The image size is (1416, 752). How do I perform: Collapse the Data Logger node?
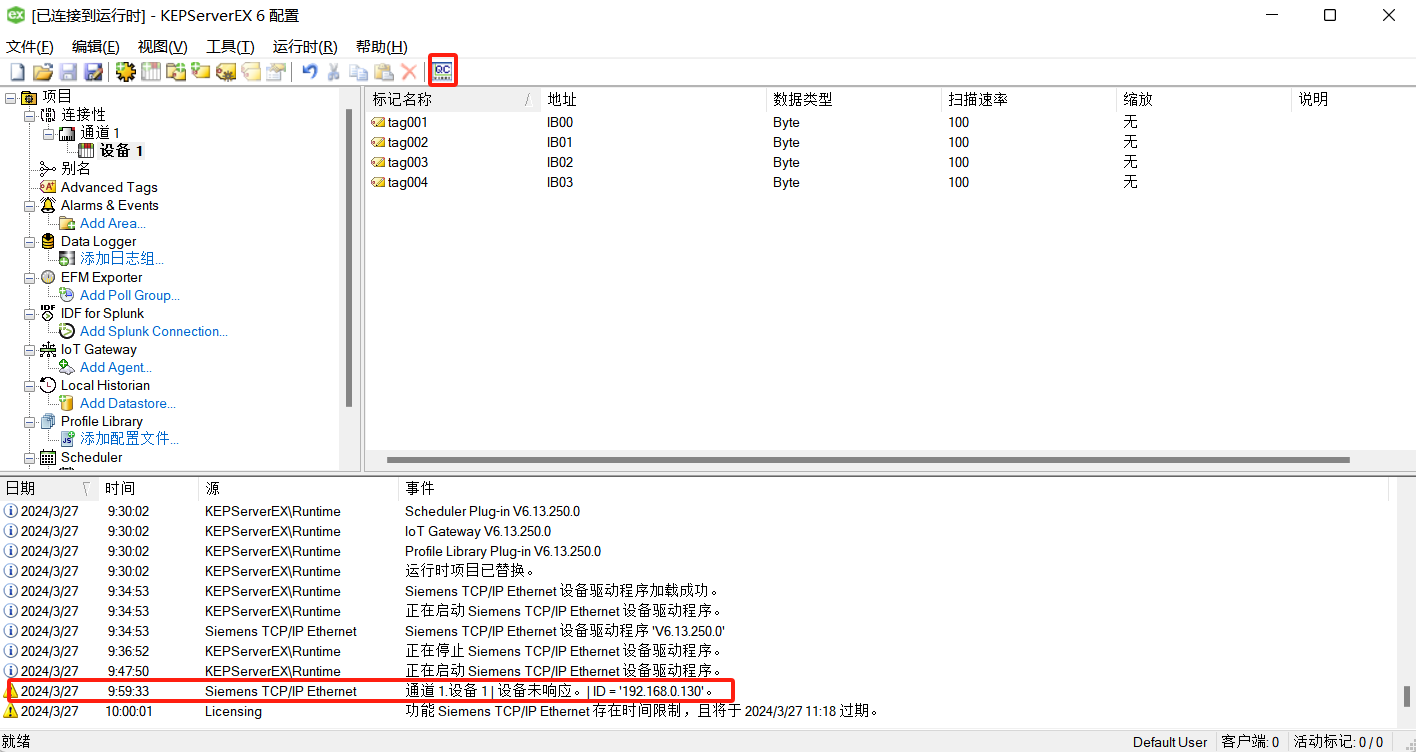(x=29, y=241)
